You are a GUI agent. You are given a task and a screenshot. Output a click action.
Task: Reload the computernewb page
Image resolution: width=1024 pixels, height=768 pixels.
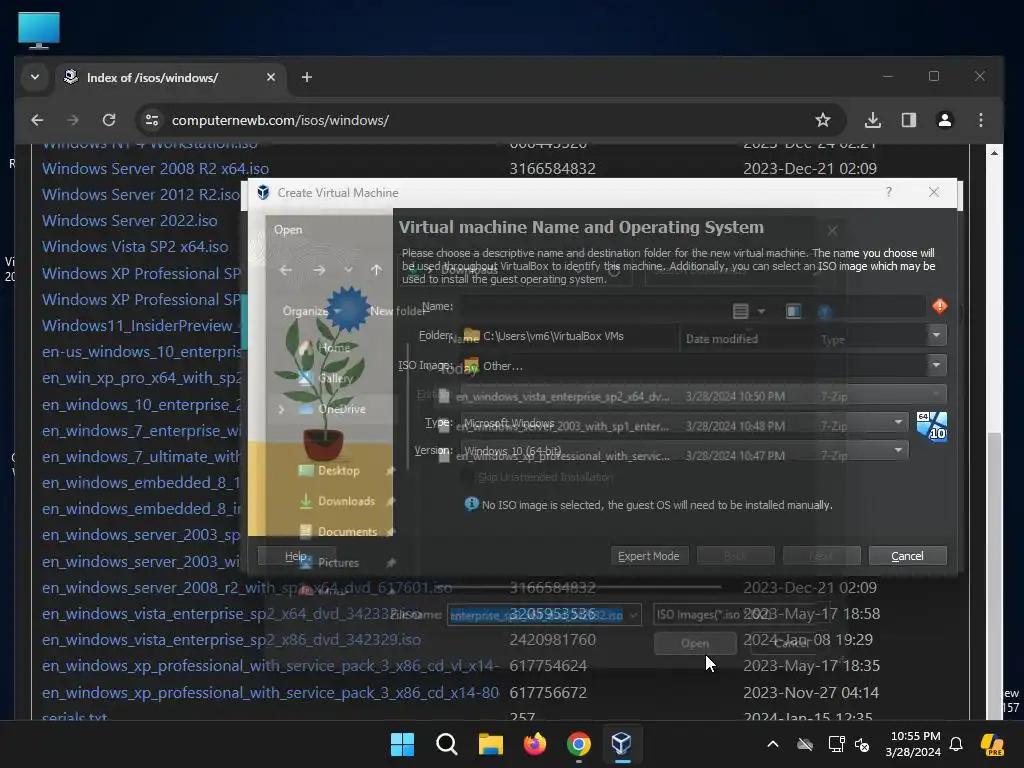click(x=109, y=120)
